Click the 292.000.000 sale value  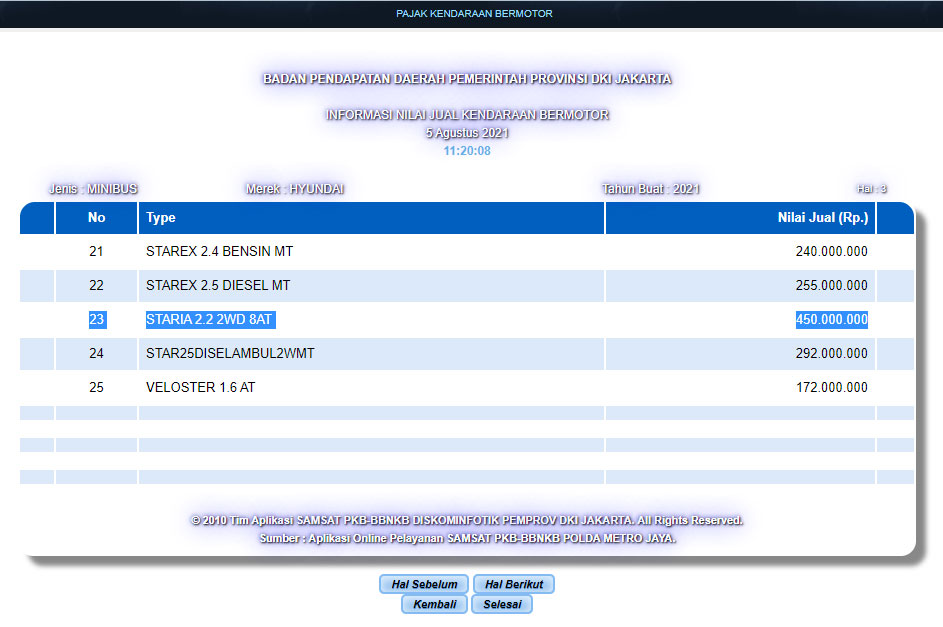coord(832,353)
